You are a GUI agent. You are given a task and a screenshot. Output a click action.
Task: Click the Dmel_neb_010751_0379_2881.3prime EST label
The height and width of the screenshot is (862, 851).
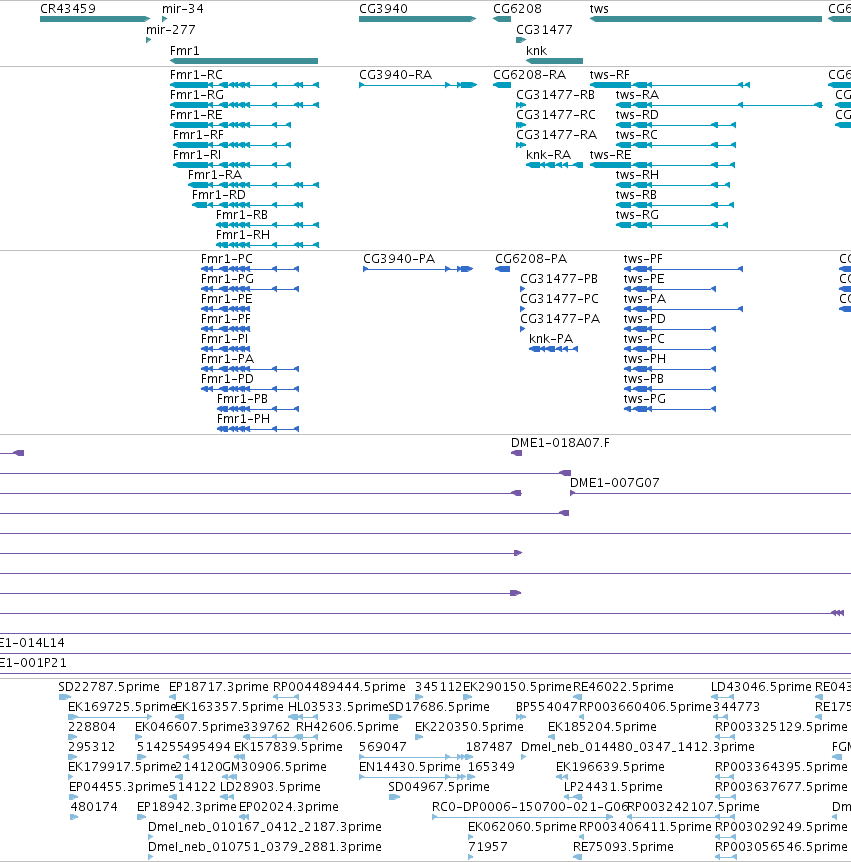coord(265,847)
